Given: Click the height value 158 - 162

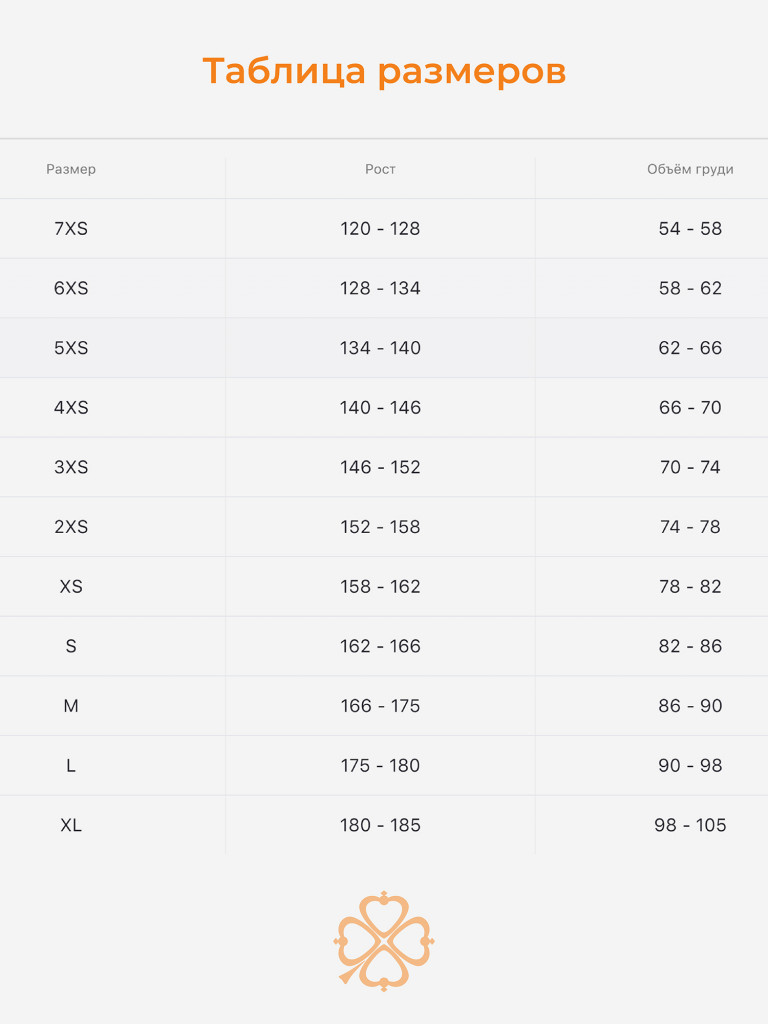Looking at the screenshot, I should (380, 586).
